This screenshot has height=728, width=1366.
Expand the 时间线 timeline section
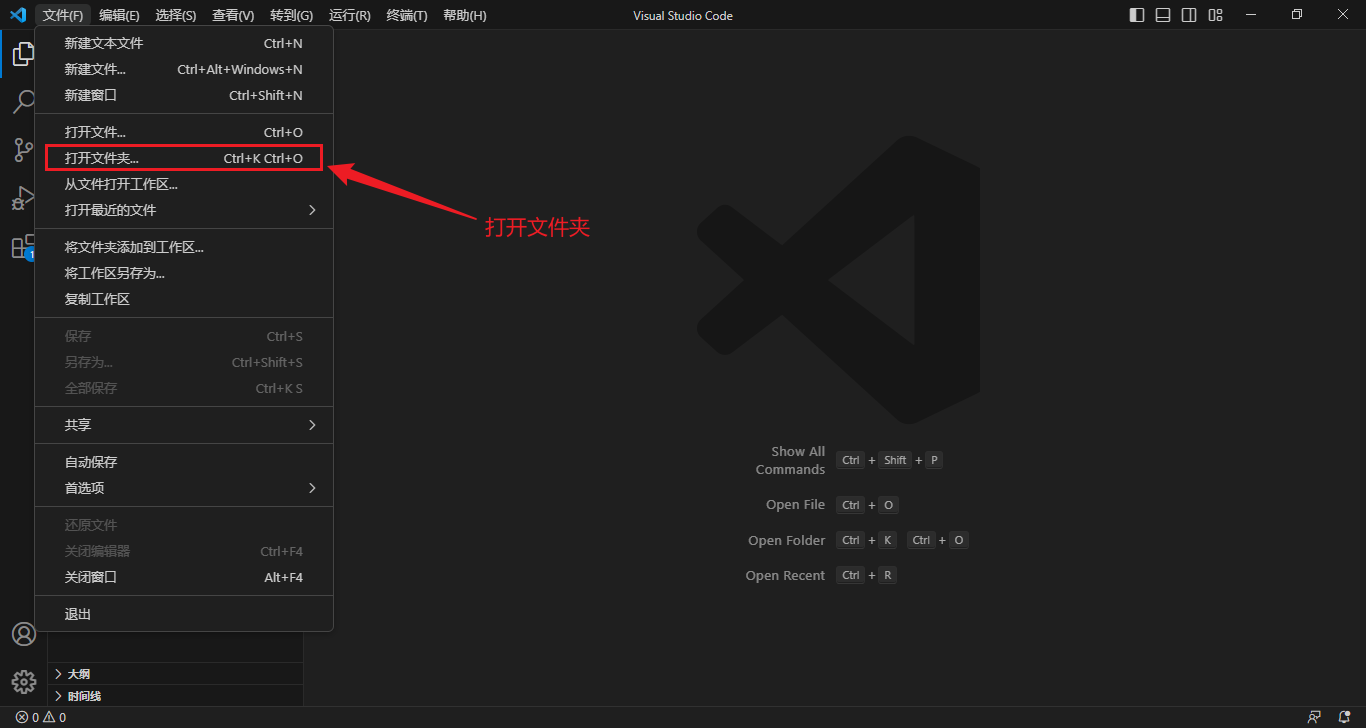click(x=176, y=696)
